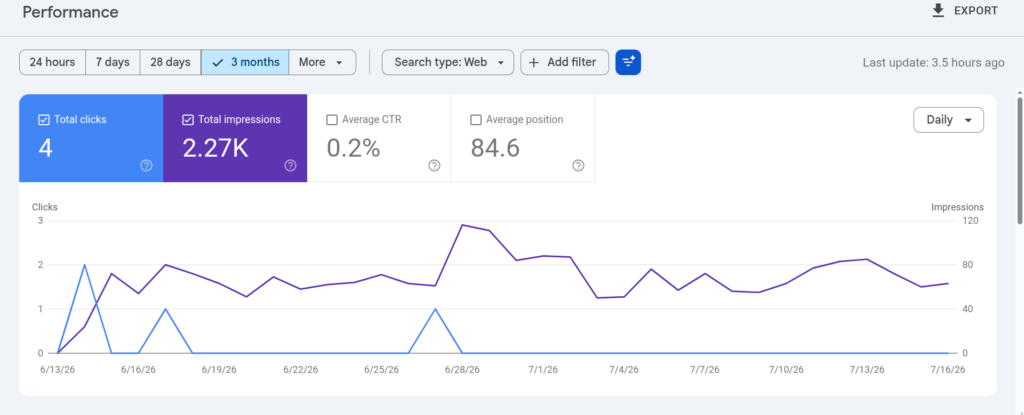Uncheck the Total clicks checkbox
1024x415 pixels.
[x=44, y=120]
